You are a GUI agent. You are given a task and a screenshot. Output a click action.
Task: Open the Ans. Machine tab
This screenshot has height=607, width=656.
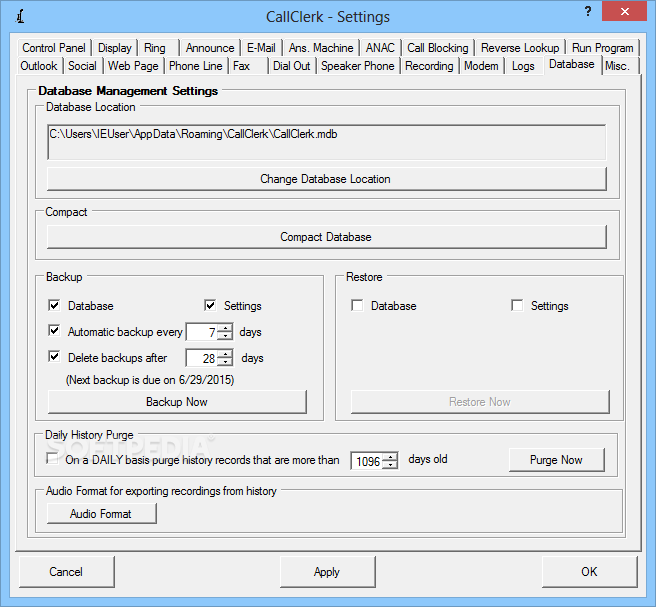321,48
